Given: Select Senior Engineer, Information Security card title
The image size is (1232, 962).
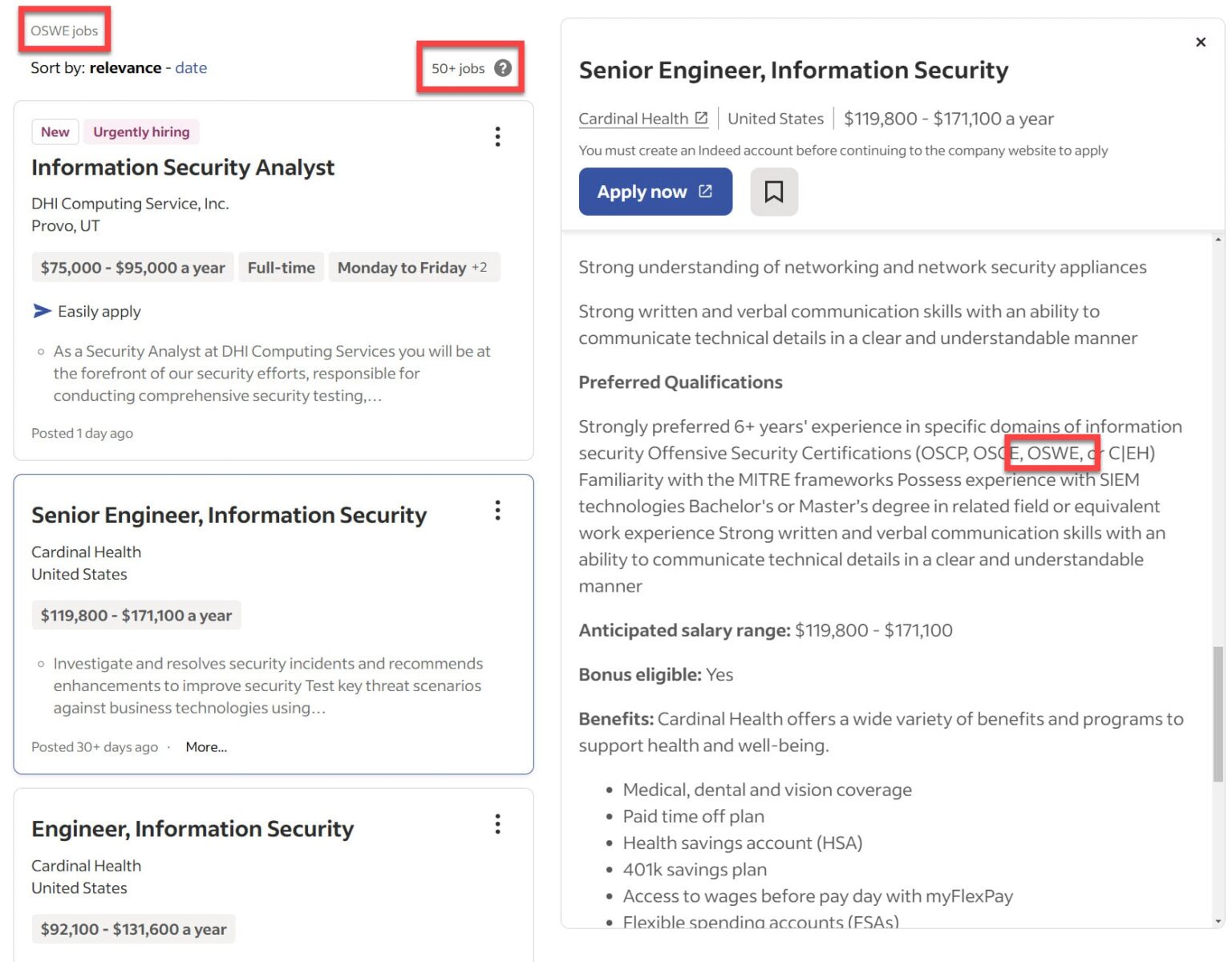Looking at the screenshot, I should pyautogui.click(x=229, y=515).
